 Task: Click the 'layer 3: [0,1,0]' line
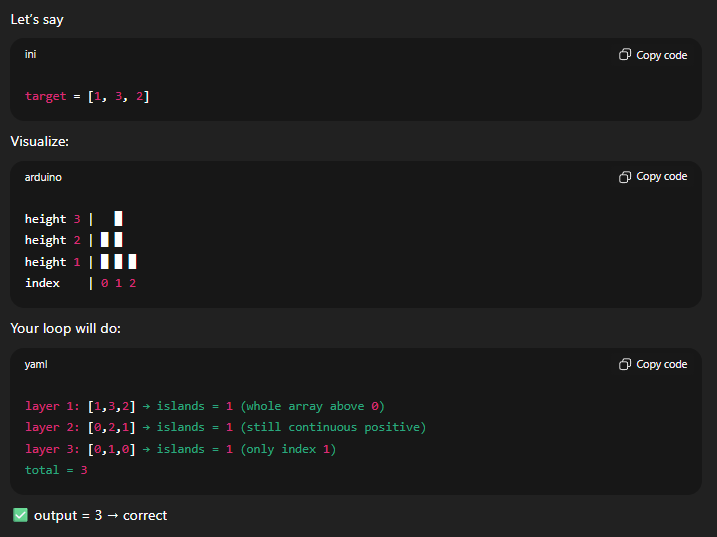181,449
